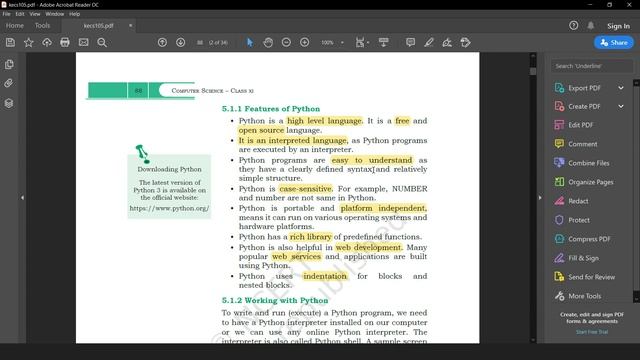Click the python.org link in sidebar note

[x=169, y=208]
